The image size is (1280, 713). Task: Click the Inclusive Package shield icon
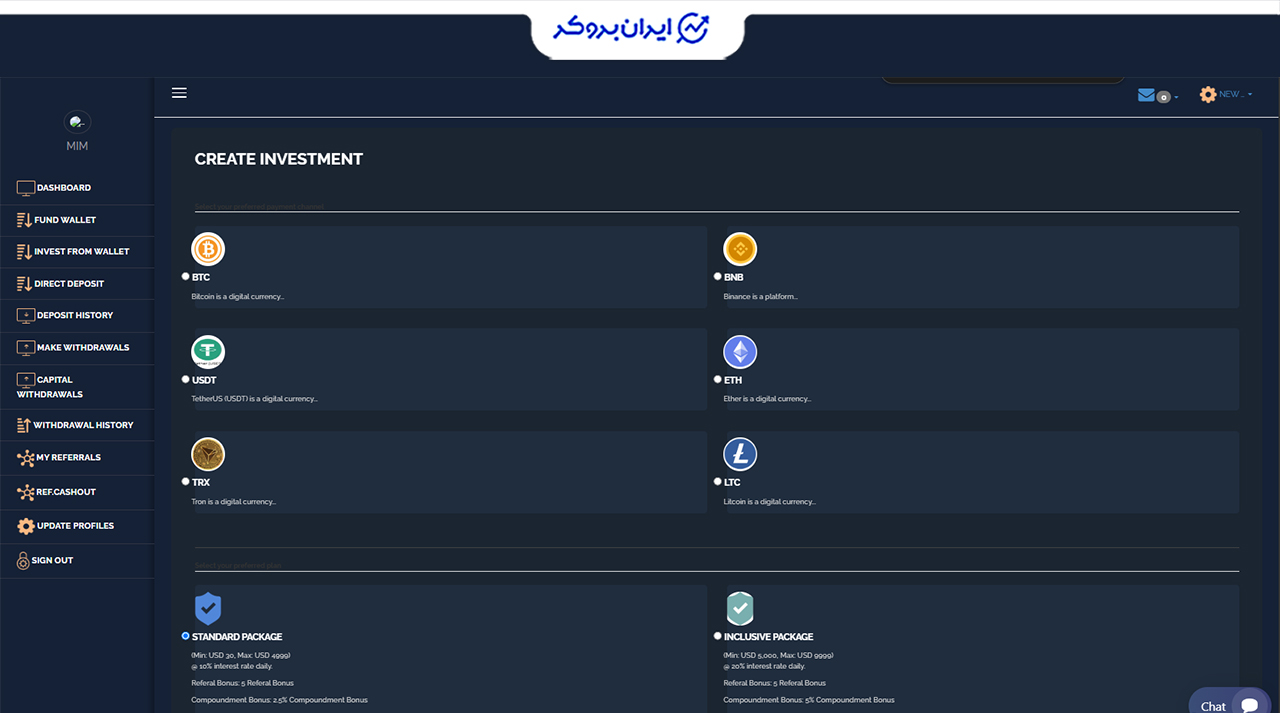point(740,609)
